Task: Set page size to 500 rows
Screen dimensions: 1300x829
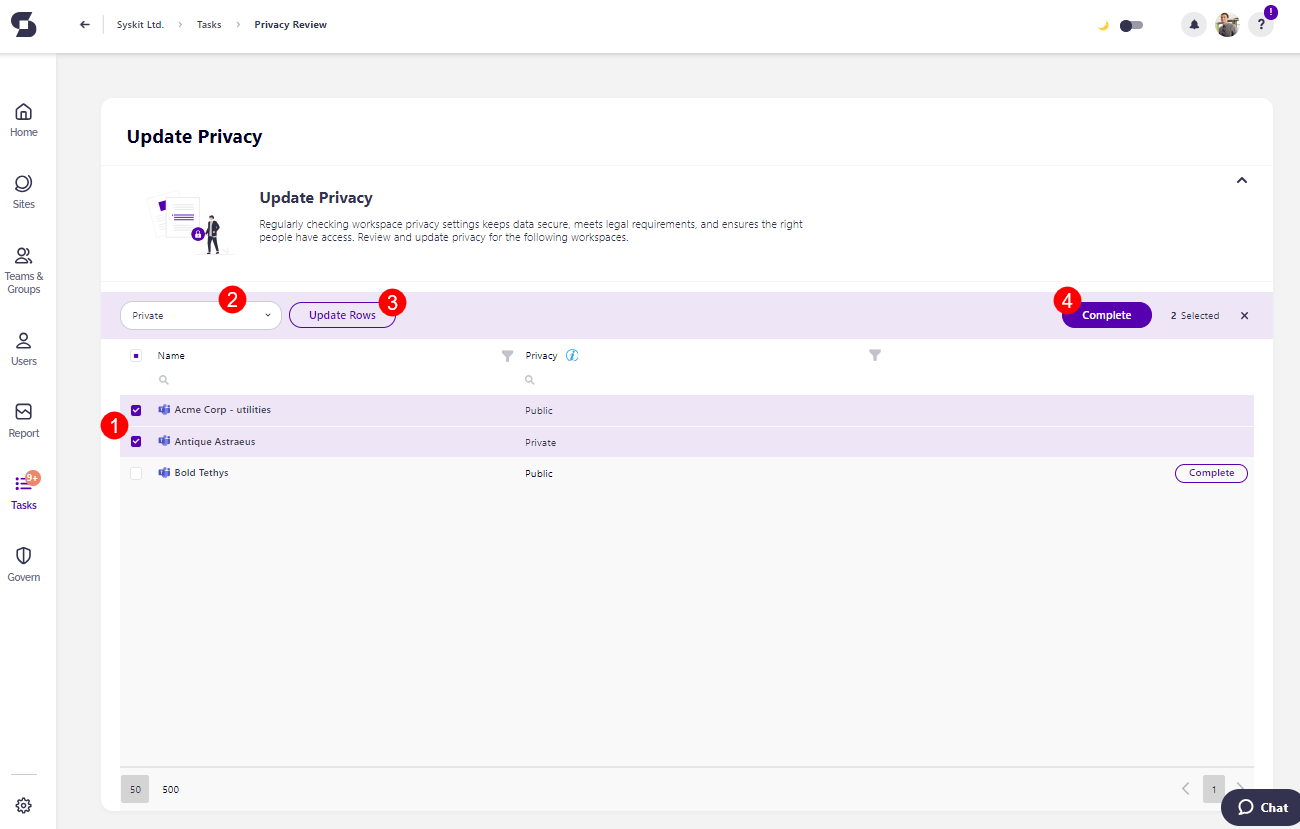Action: pyautogui.click(x=170, y=789)
